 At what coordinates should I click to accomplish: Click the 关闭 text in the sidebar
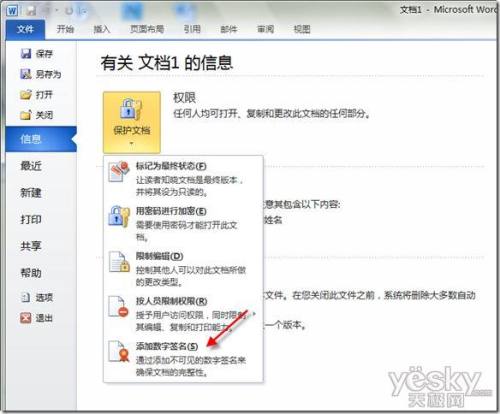[44, 115]
